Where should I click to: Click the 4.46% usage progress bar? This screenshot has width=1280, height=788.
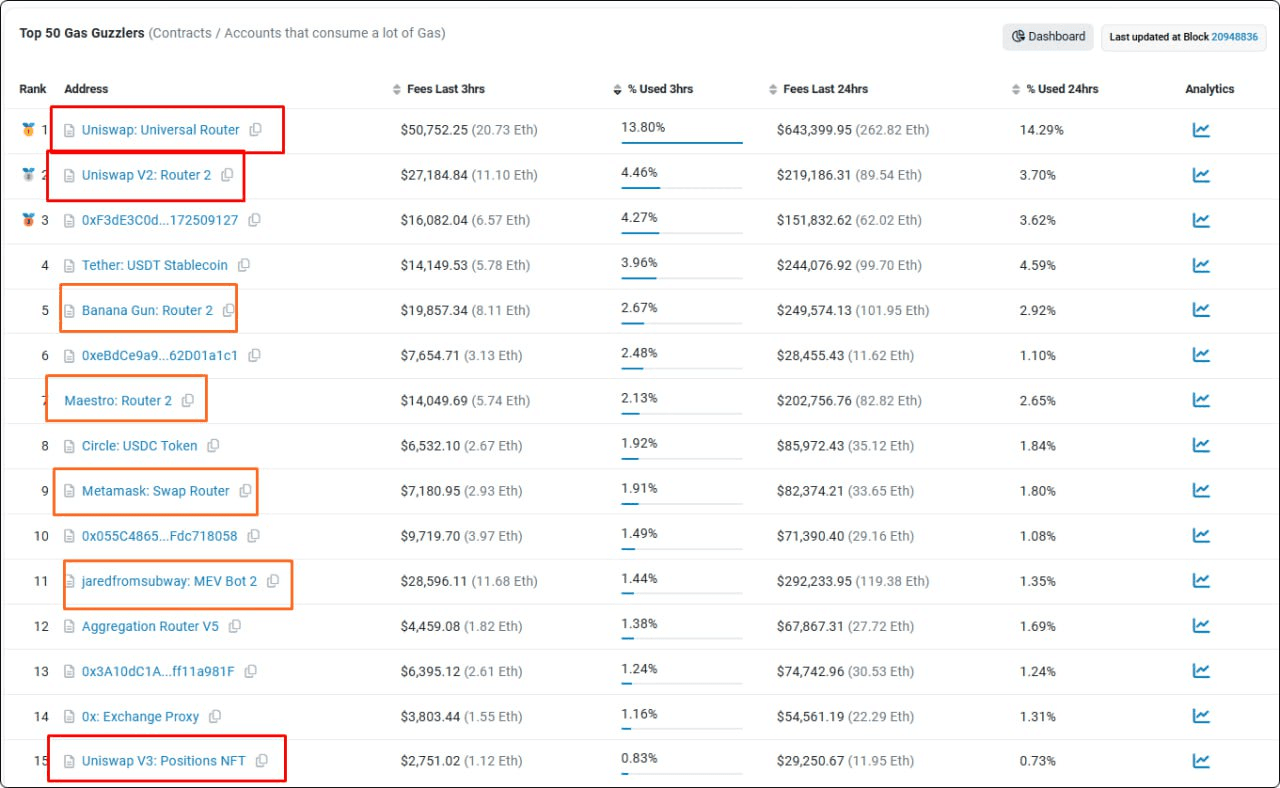[682, 188]
